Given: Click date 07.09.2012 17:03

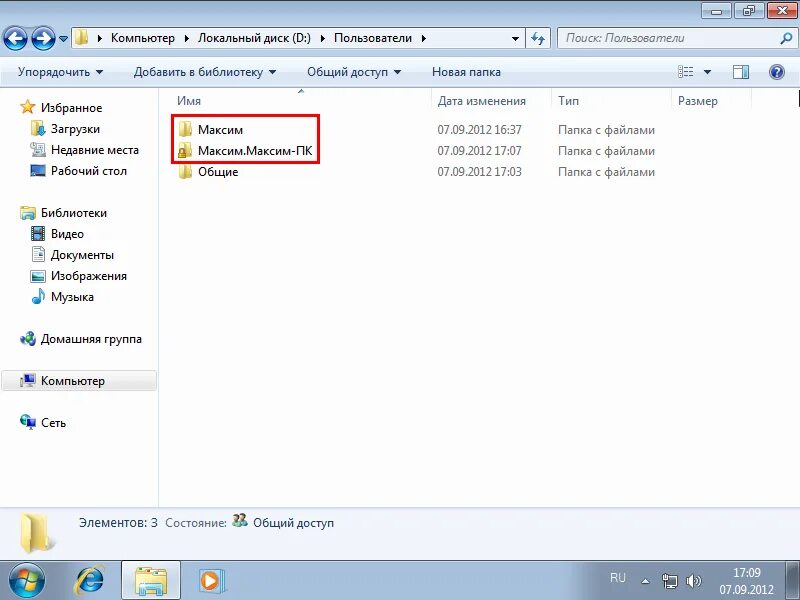Looking at the screenshot, I should 480,172.
